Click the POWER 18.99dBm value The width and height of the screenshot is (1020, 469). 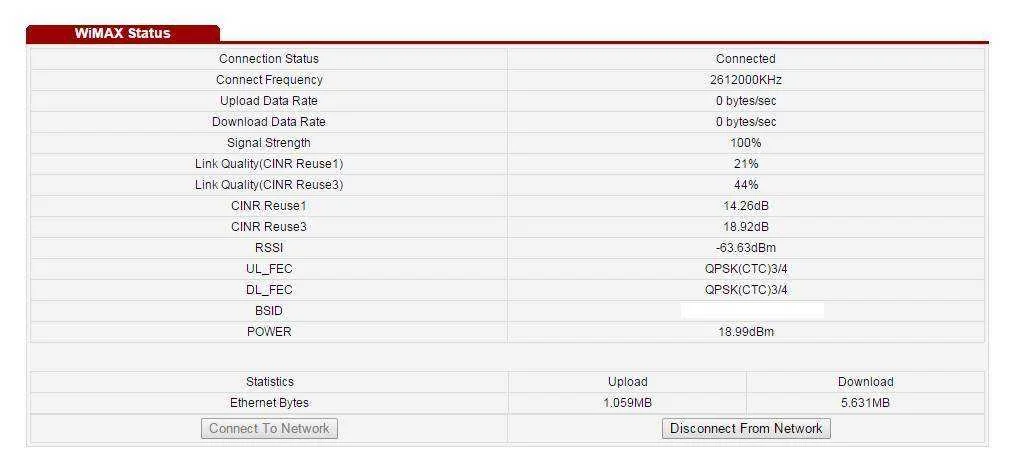point(745,332)
